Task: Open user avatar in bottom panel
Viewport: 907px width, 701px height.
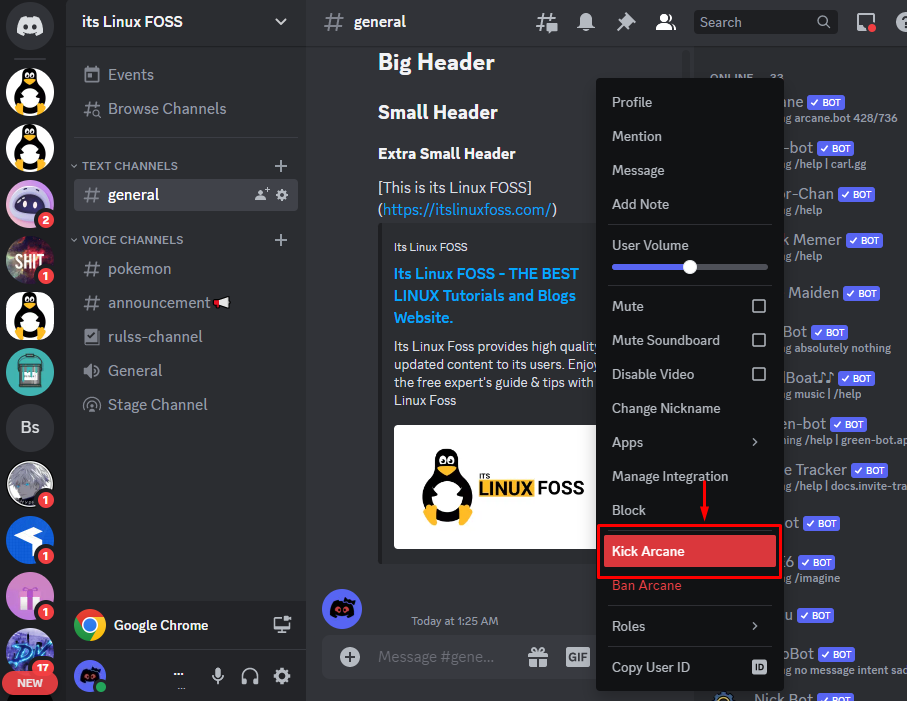Action: 90,676
